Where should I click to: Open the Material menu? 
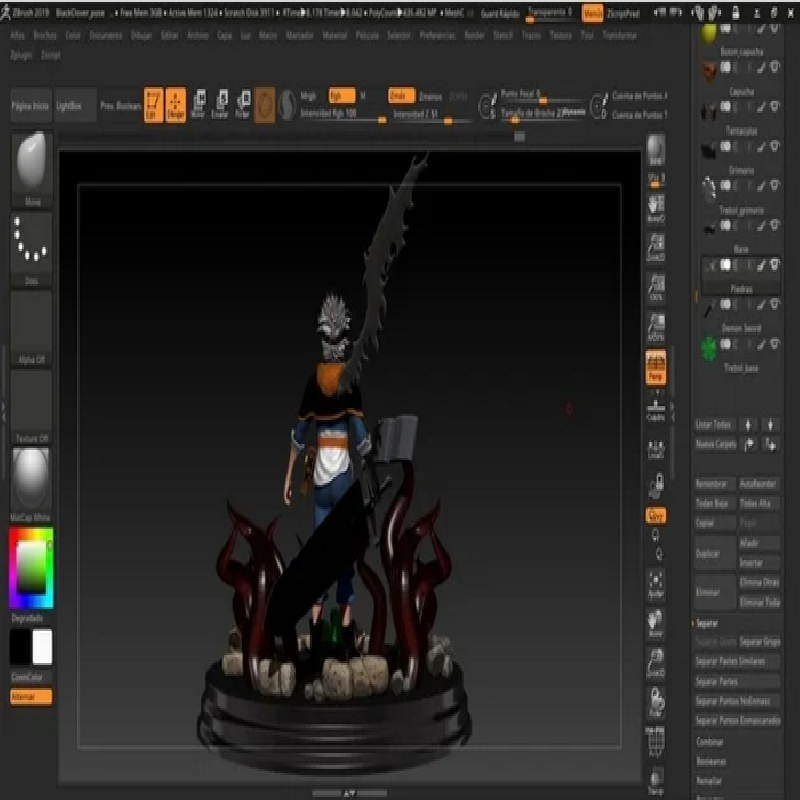click(x=335, y=34)
